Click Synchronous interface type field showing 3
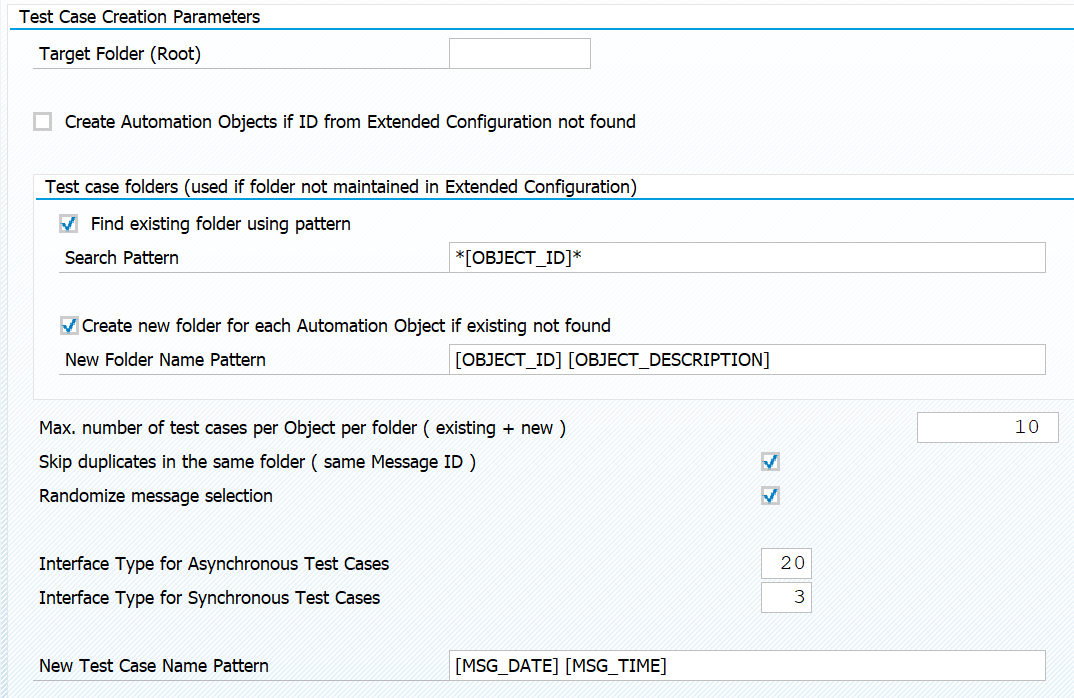Image resolution: width=1074 pixels, height=698 pixels. [785, 598]
